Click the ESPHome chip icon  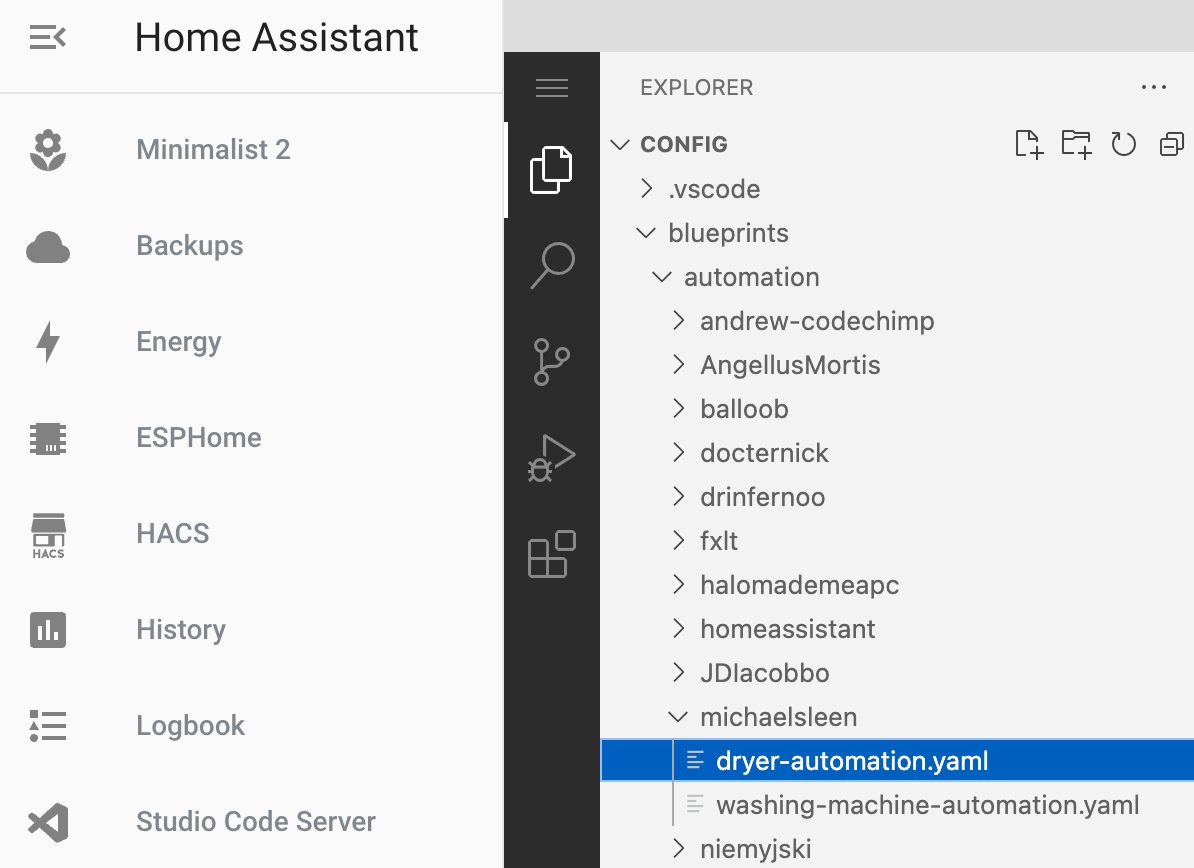coord(48,439)
